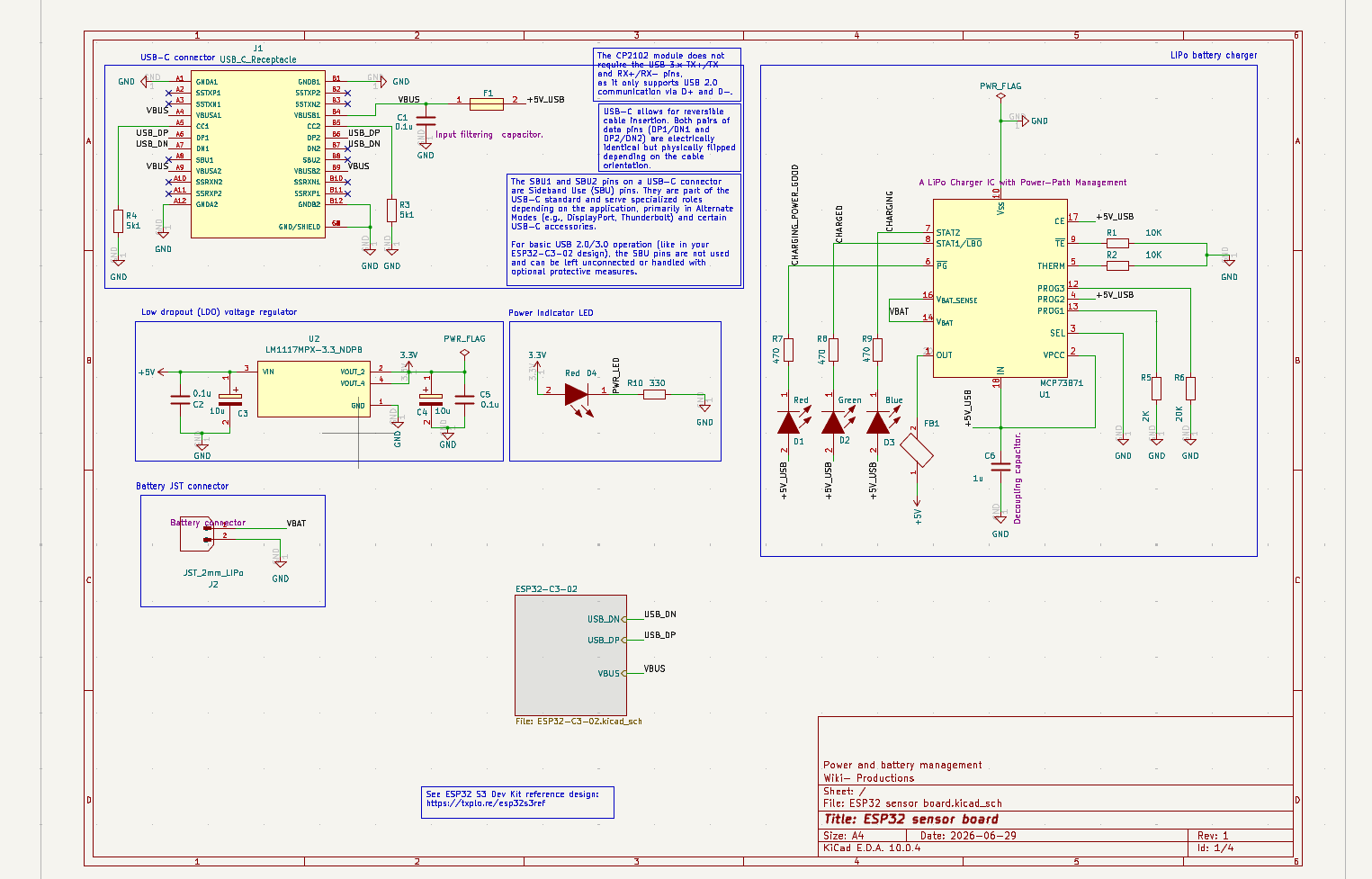This screenshot has width=1372, height=879.
Task: Select PWR_FLAG symbol near LDO output
Action: point(464,353)
